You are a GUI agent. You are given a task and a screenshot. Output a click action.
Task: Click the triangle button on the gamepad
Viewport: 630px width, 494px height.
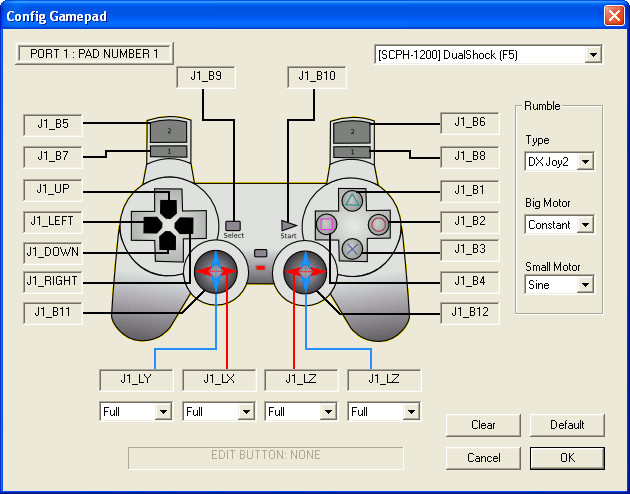click(352, 200)
